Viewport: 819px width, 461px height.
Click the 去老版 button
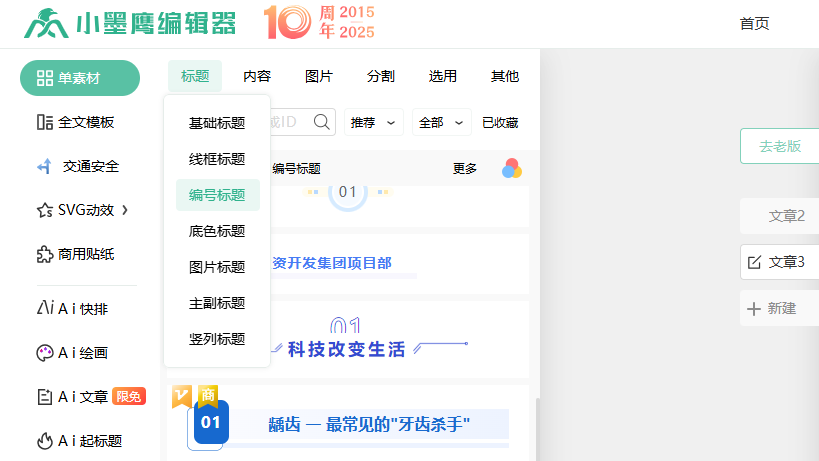coord(779,146)
